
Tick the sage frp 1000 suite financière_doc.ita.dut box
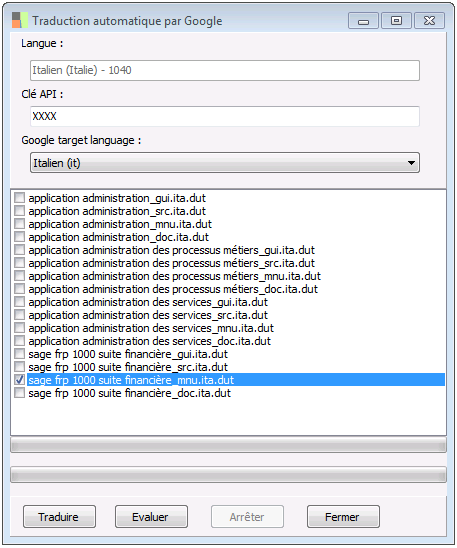pyautogui.click(x=20, y=393)
